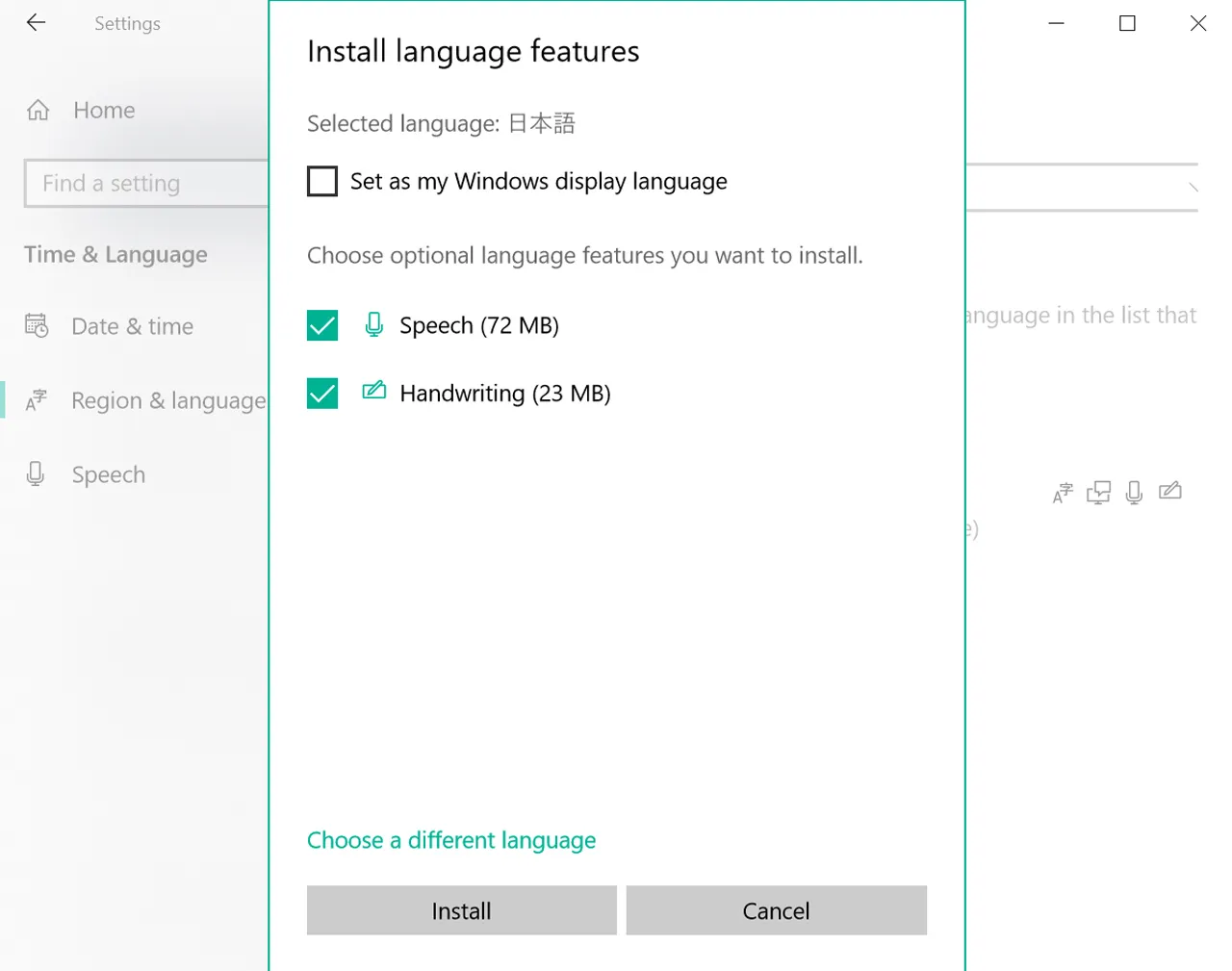The width and height of the screenshot is (1232, 971).
Task: Click the Region & language sidebar icon
Action: pos(37,400)
